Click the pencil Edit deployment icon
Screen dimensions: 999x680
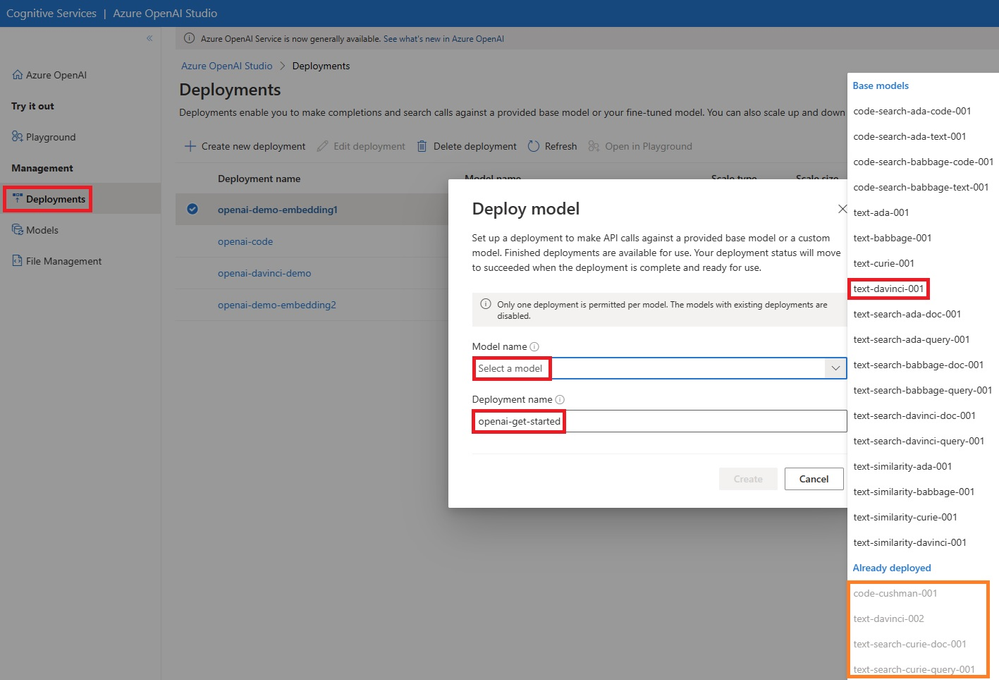tap(322, 146)
